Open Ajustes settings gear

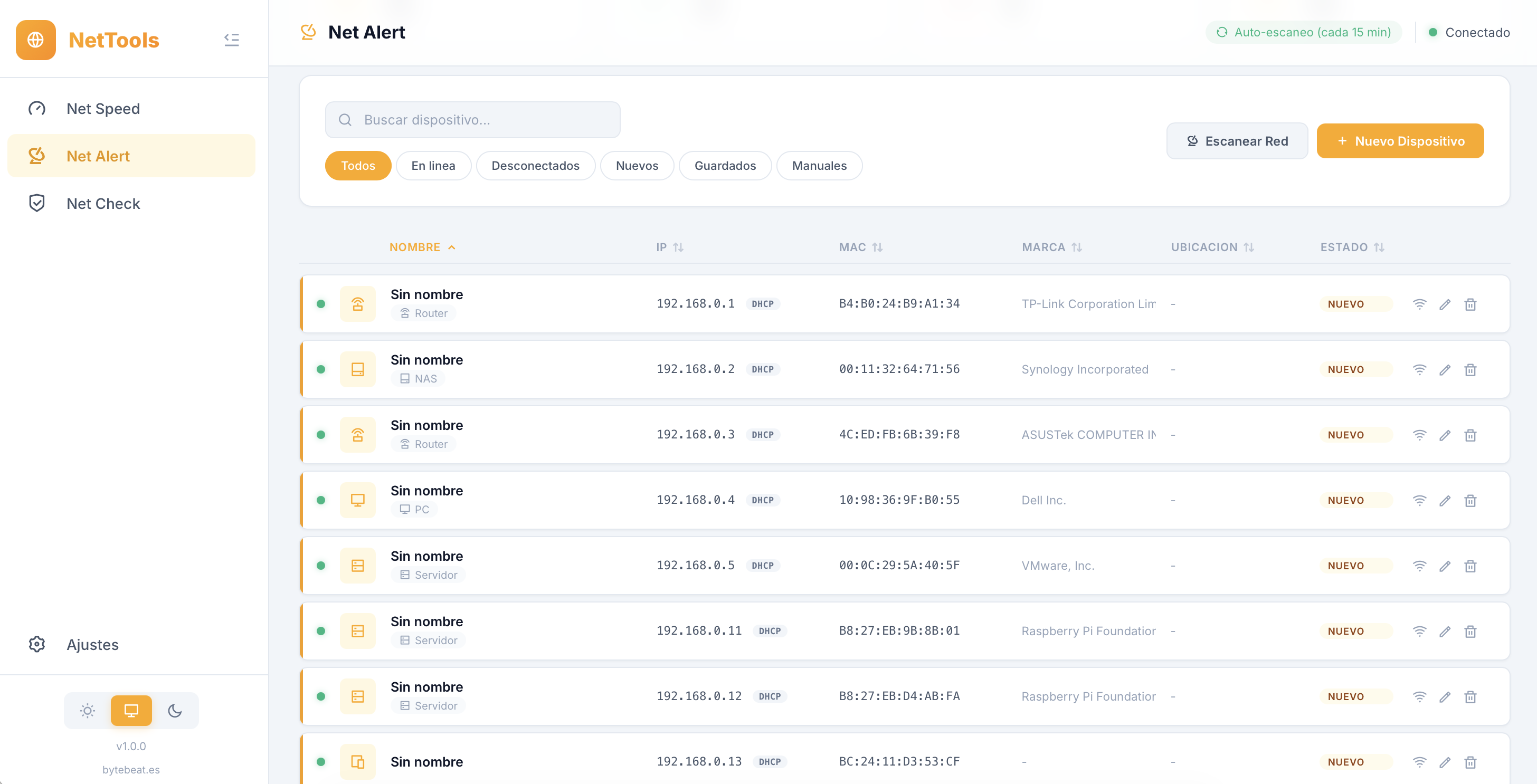37,645
